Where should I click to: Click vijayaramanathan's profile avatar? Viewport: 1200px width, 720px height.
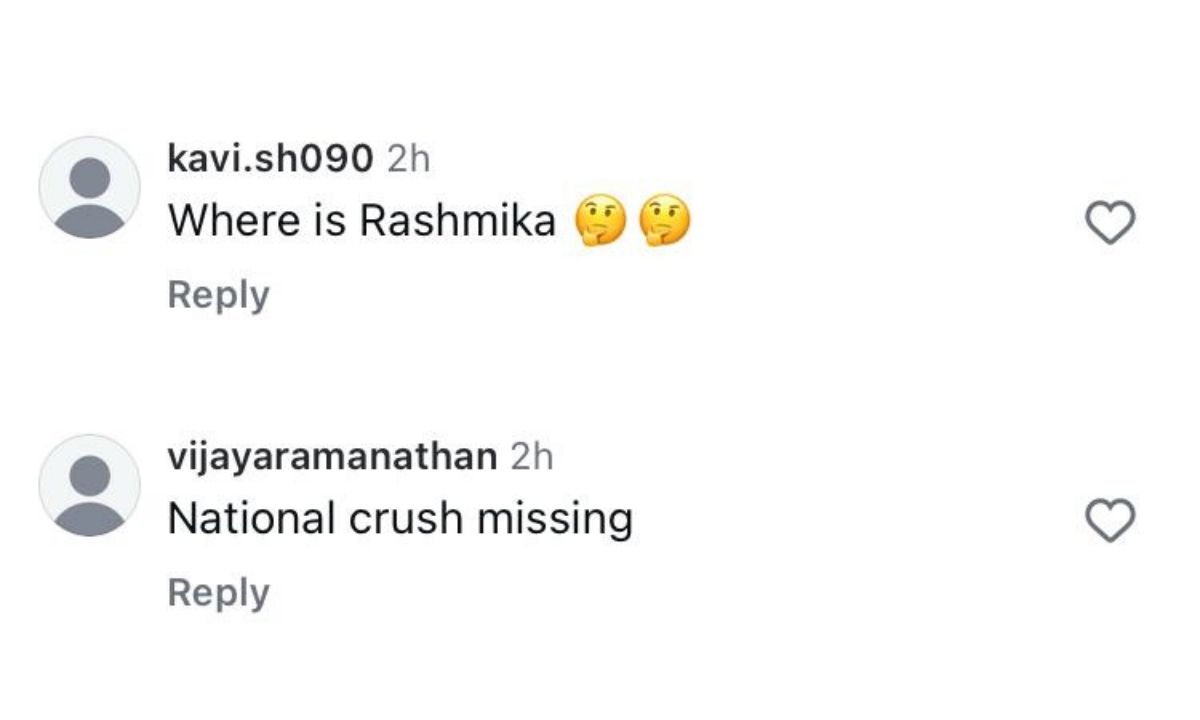(x=90, y=487)
